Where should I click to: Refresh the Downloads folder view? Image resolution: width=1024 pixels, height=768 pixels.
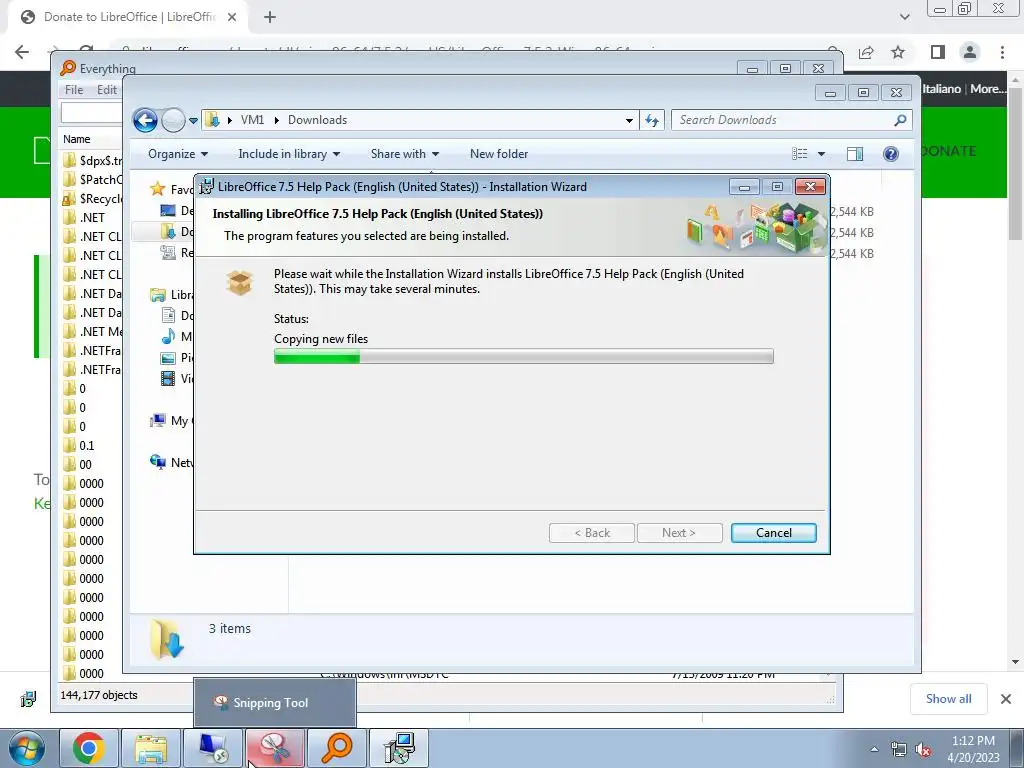652,120
